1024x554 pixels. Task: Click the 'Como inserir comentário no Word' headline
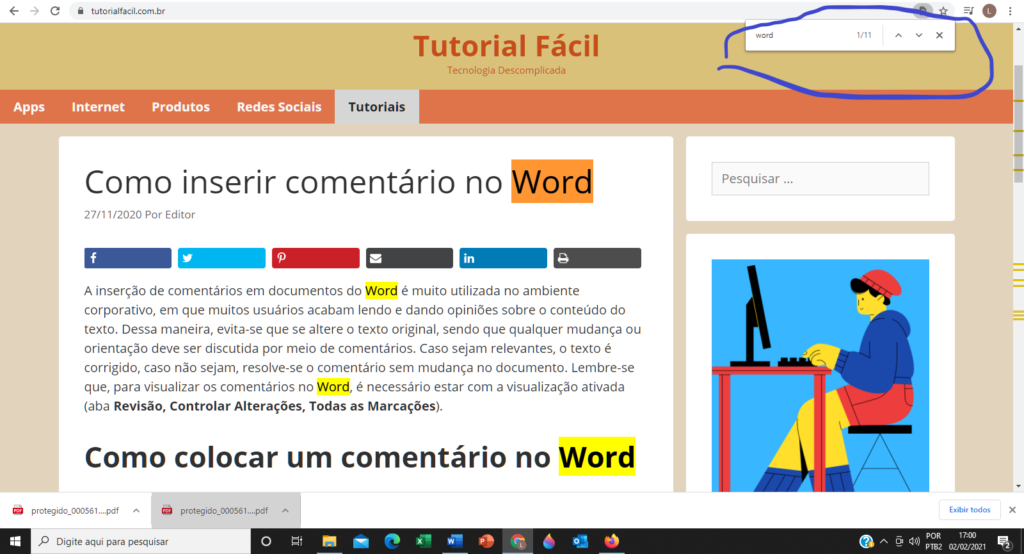pyautogui.click(x=338, y=182)
